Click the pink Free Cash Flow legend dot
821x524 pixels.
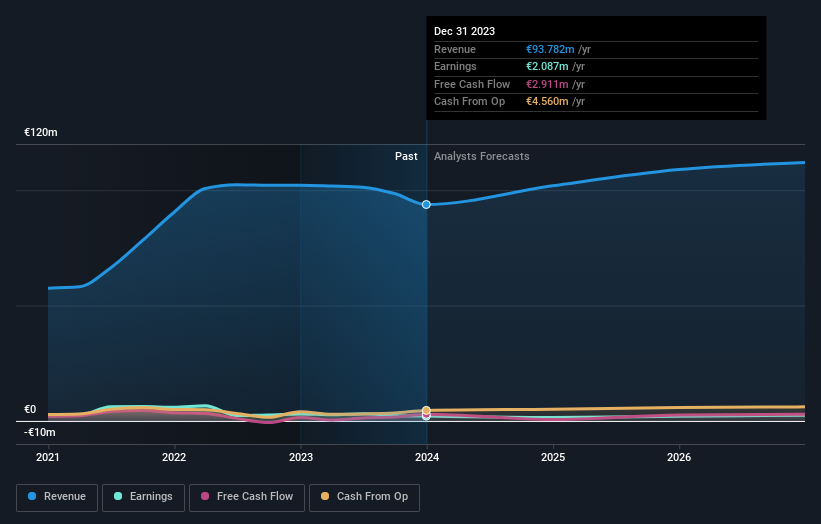click(205, 496)
